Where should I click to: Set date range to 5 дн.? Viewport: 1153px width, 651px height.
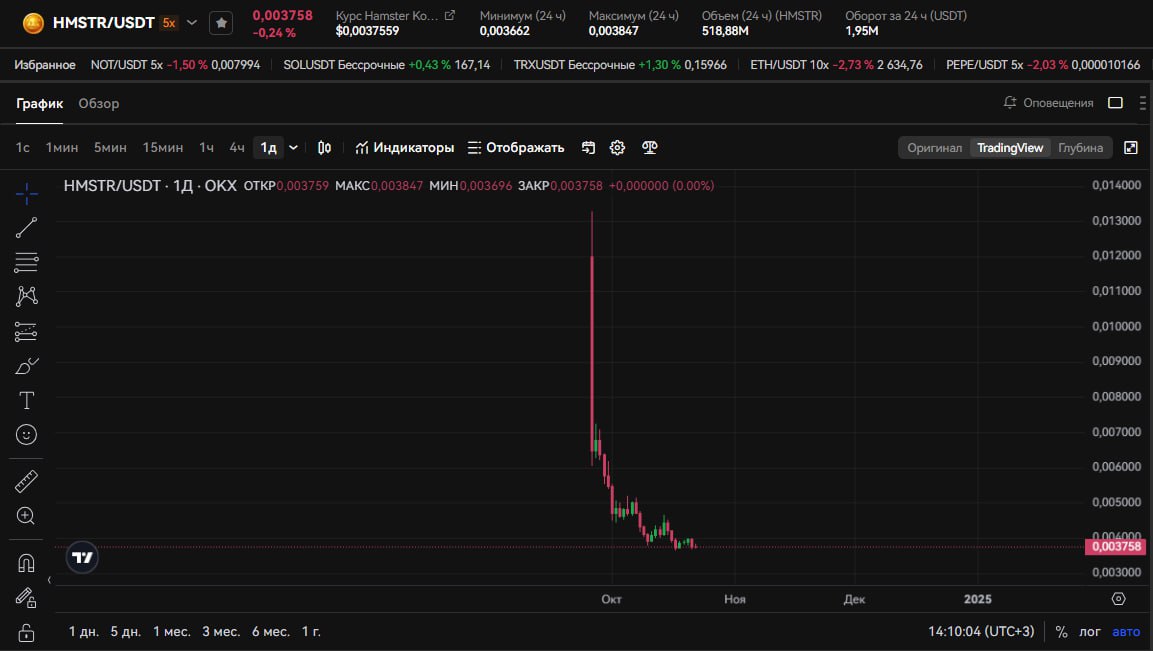pyautogui.click(x=126, y=632)
